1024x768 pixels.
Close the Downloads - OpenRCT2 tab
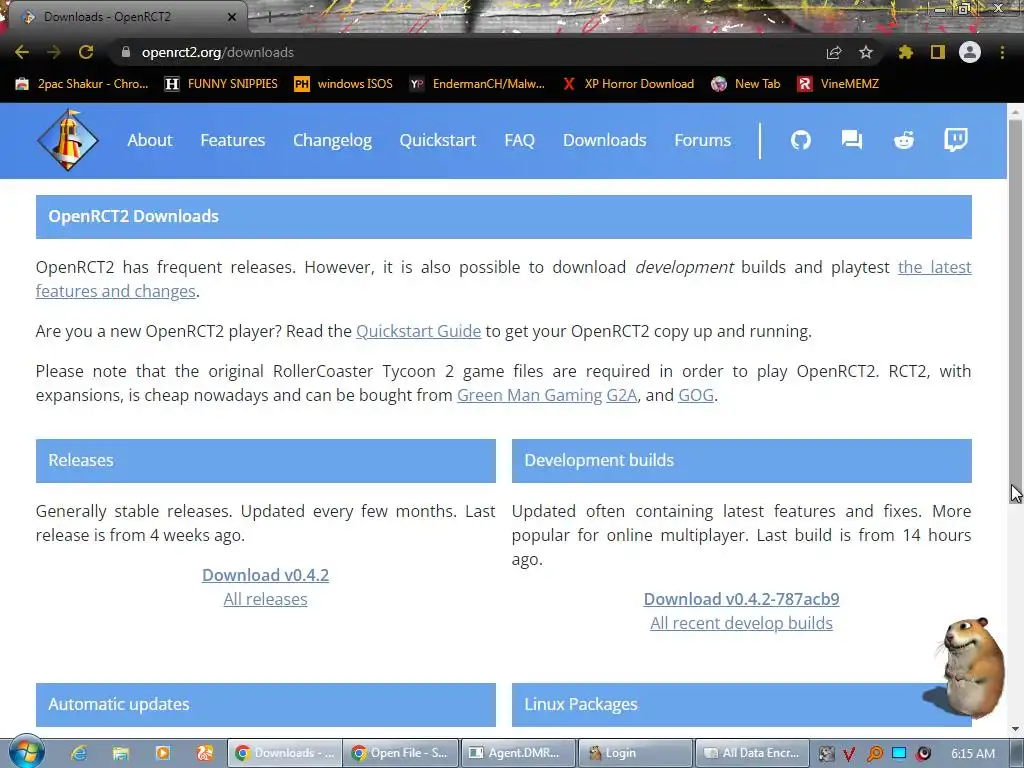232,17
